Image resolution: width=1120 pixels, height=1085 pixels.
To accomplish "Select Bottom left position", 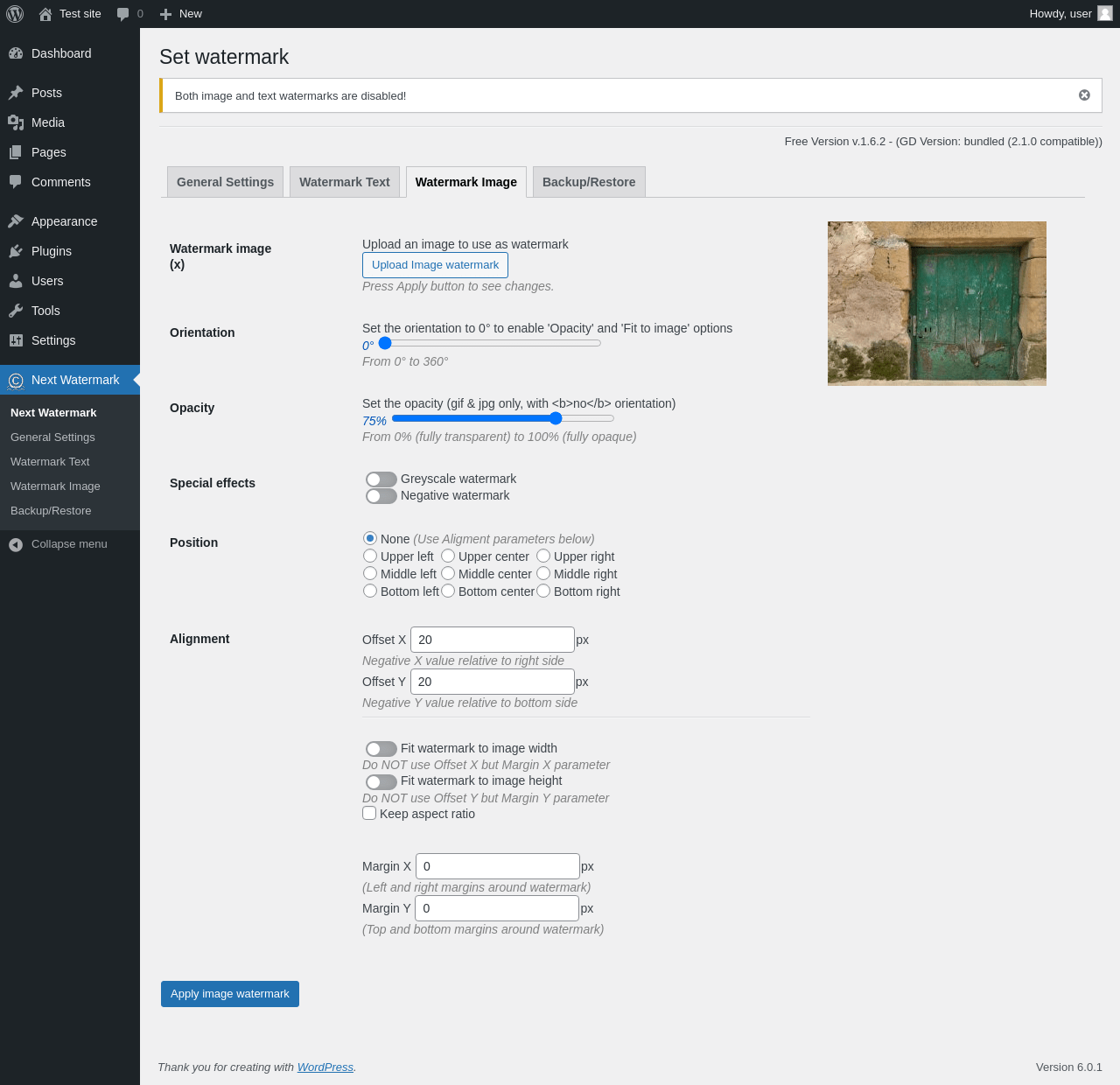I will click(x=370, y=591).
